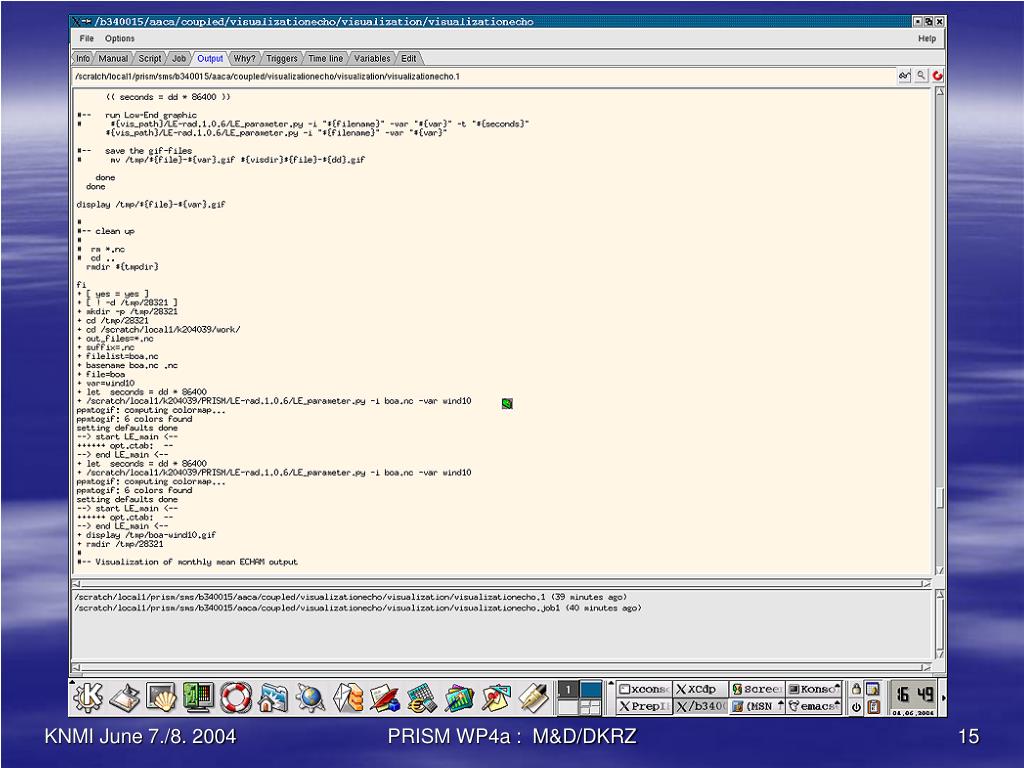This screenshot has height=768, width=1024.
Task: Open the clipboard Klipper tray icon
Action: coord(874,707)
